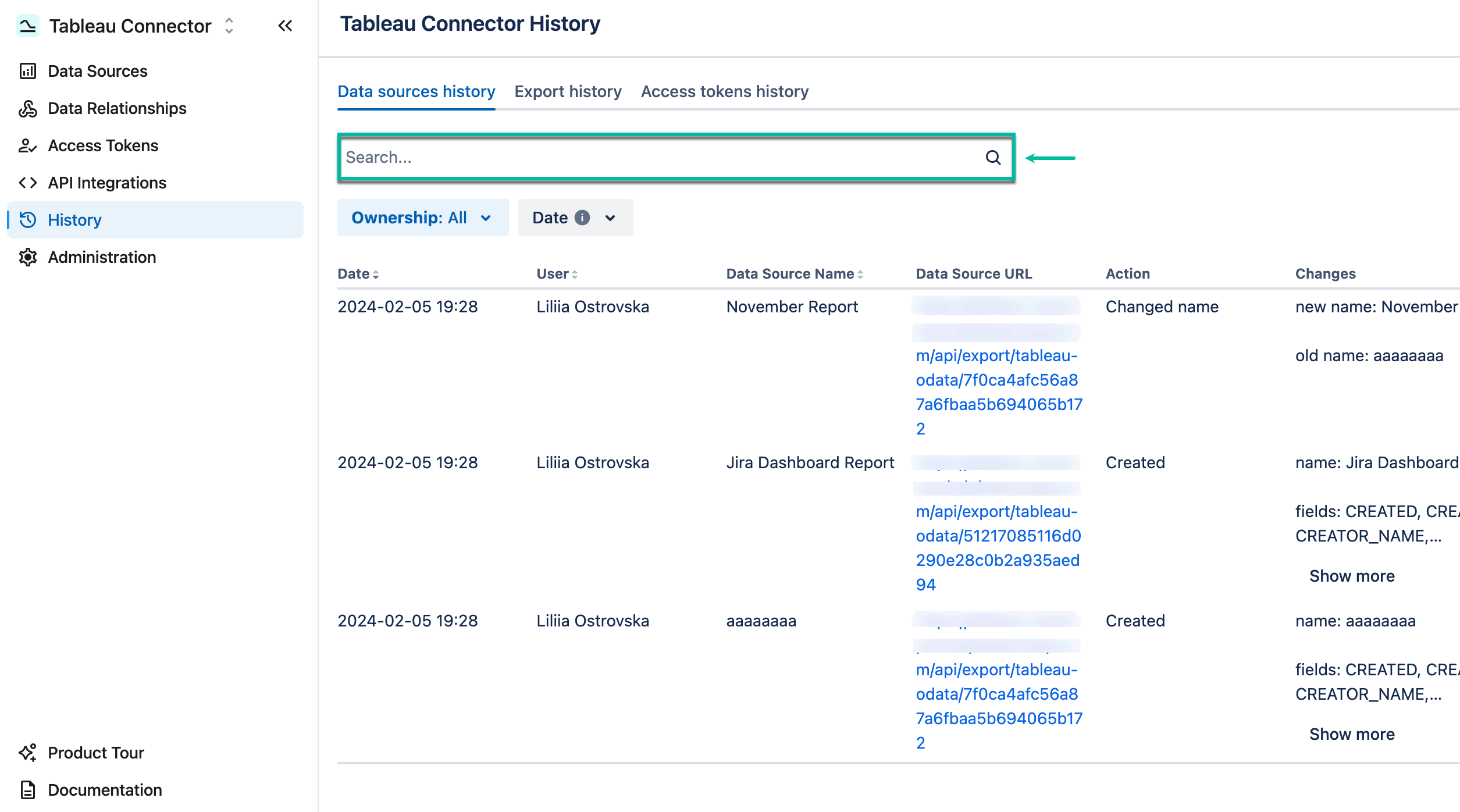Select the Data Relationships icon
Viewport: 1460px width, 812px height.
click(28, 108)
